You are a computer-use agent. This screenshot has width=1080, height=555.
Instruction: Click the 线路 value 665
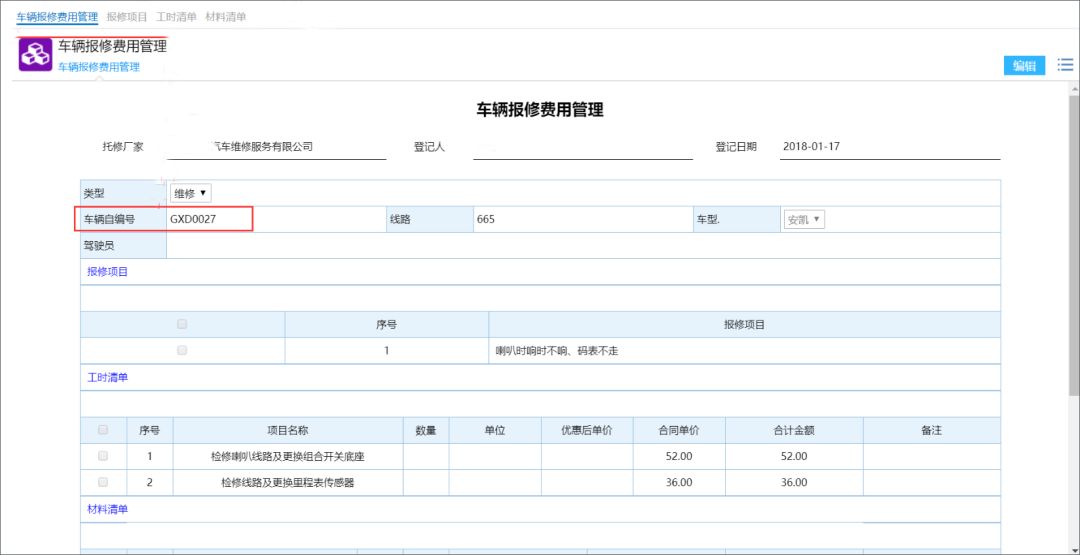486,220
